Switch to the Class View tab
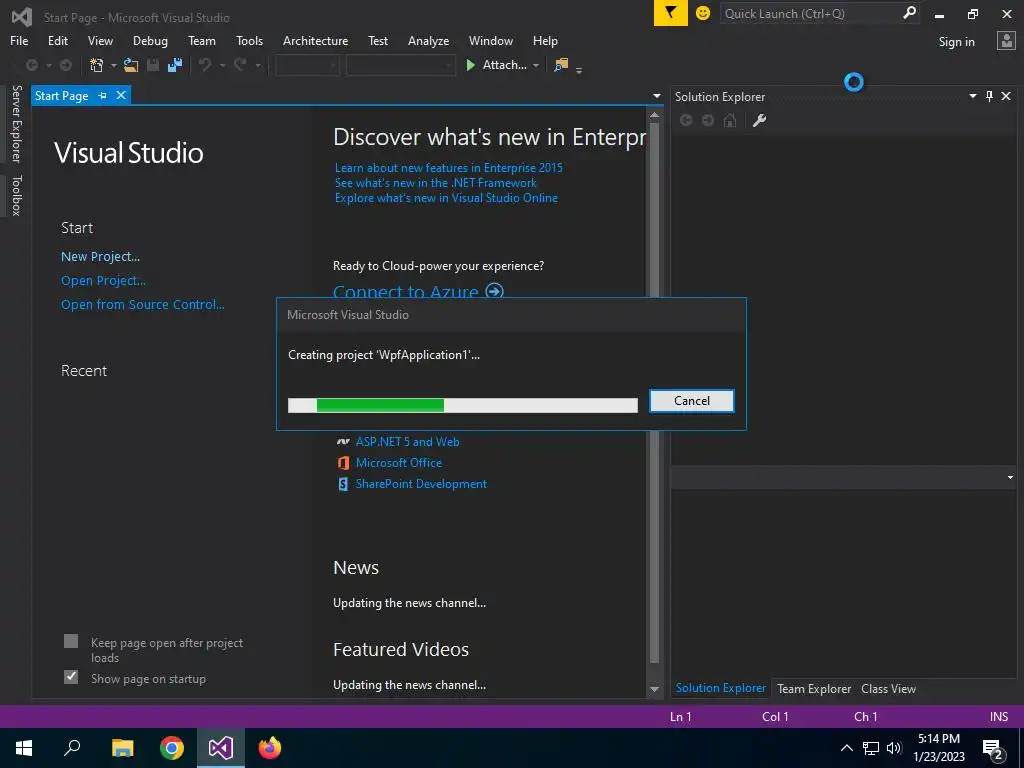1024x768 pixels. click(x=888, y=688)
